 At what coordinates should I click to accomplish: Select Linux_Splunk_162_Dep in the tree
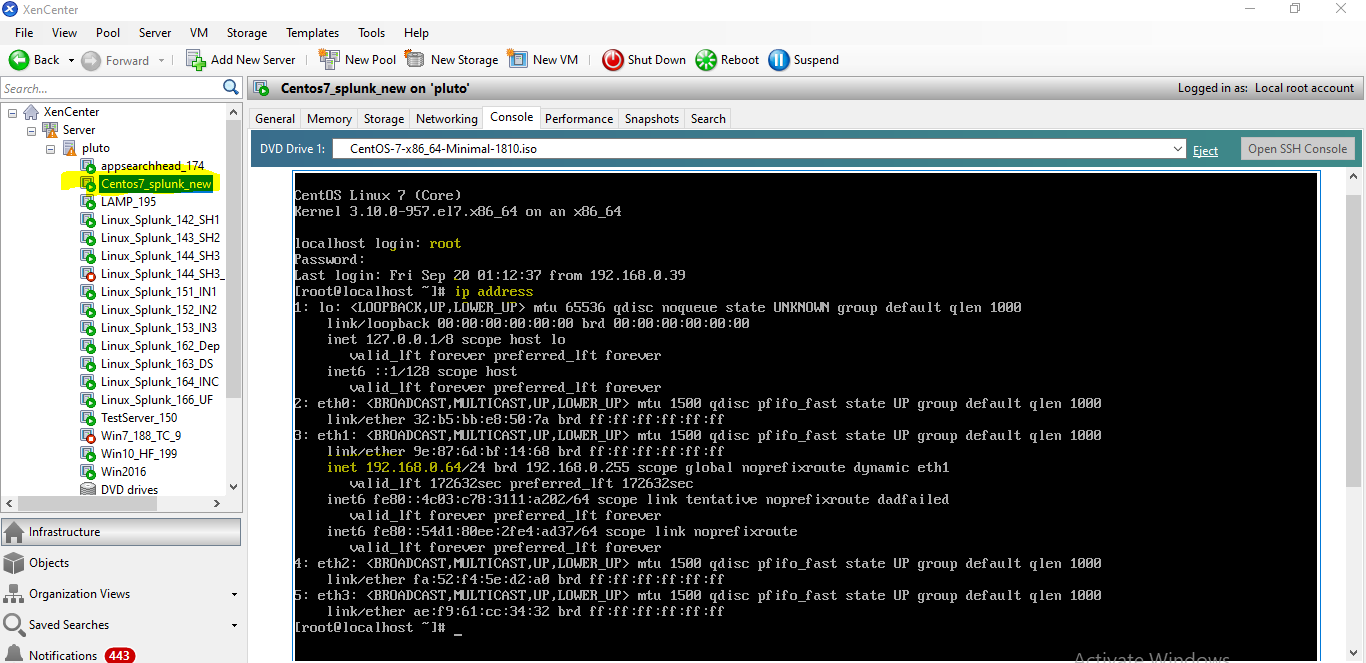160,346
